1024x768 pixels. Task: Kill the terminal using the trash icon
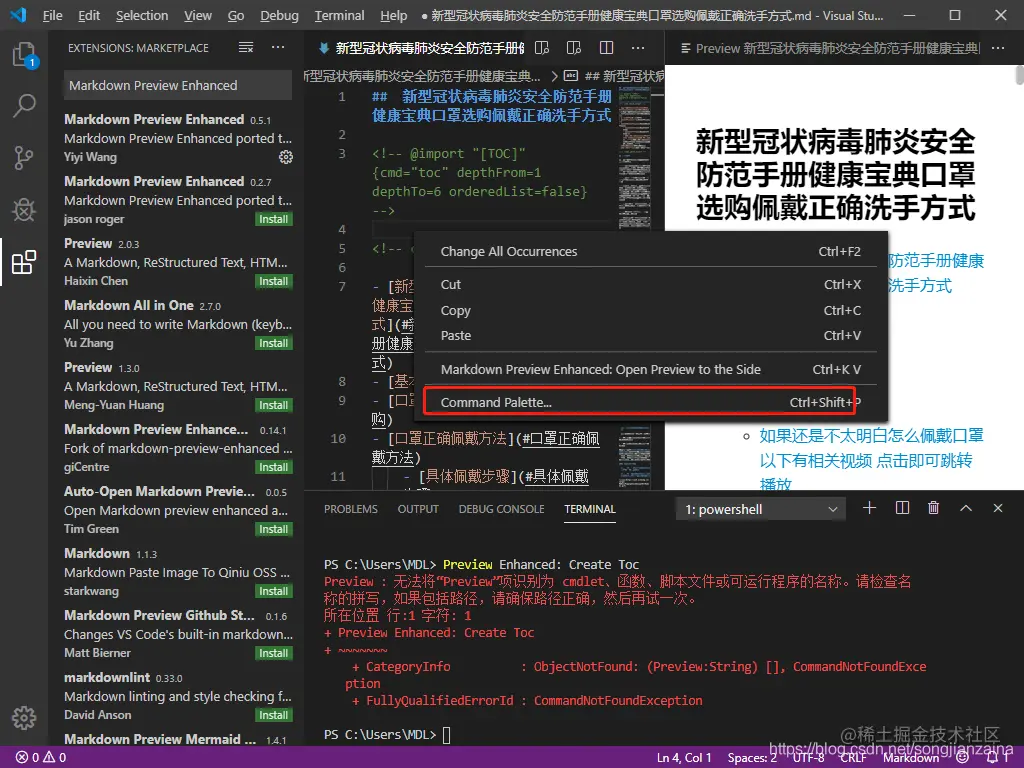[933, 508]
